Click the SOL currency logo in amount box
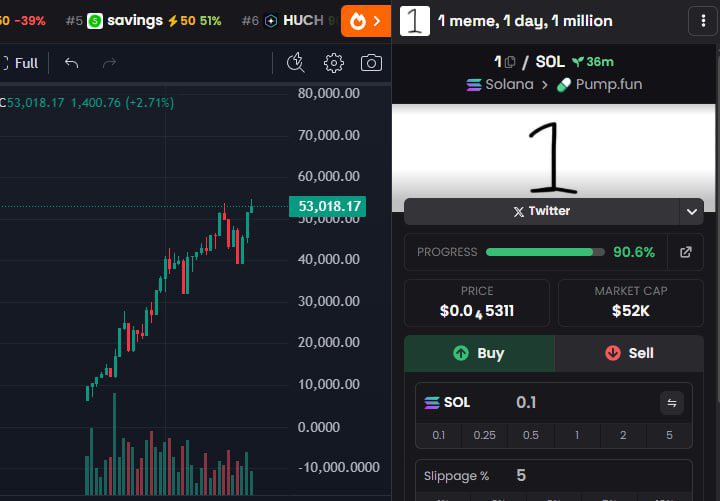Viewport: 720px width, 501px height. tap(432, 403)
